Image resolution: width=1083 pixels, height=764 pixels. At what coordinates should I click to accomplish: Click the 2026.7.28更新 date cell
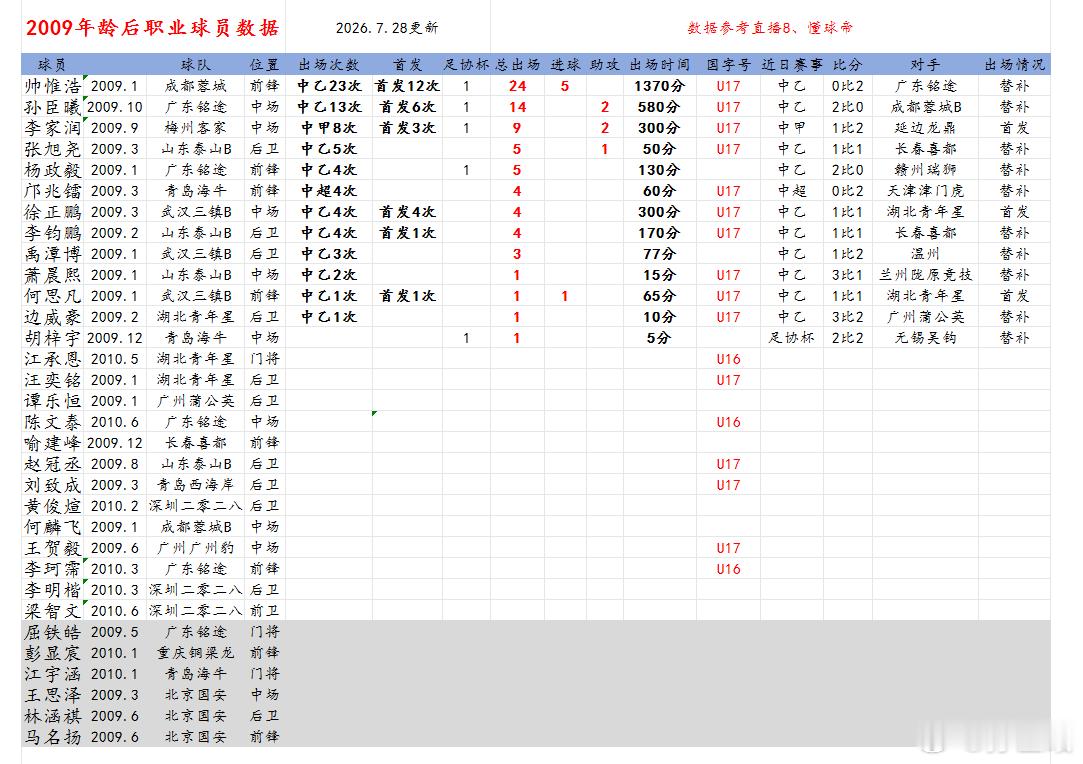387,28
